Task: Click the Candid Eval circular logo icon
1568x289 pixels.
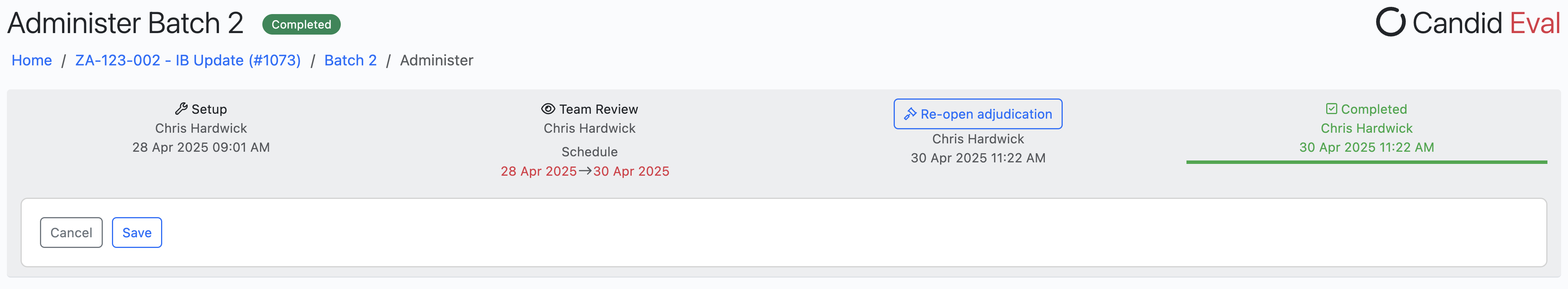Action: click(1390, 22)
